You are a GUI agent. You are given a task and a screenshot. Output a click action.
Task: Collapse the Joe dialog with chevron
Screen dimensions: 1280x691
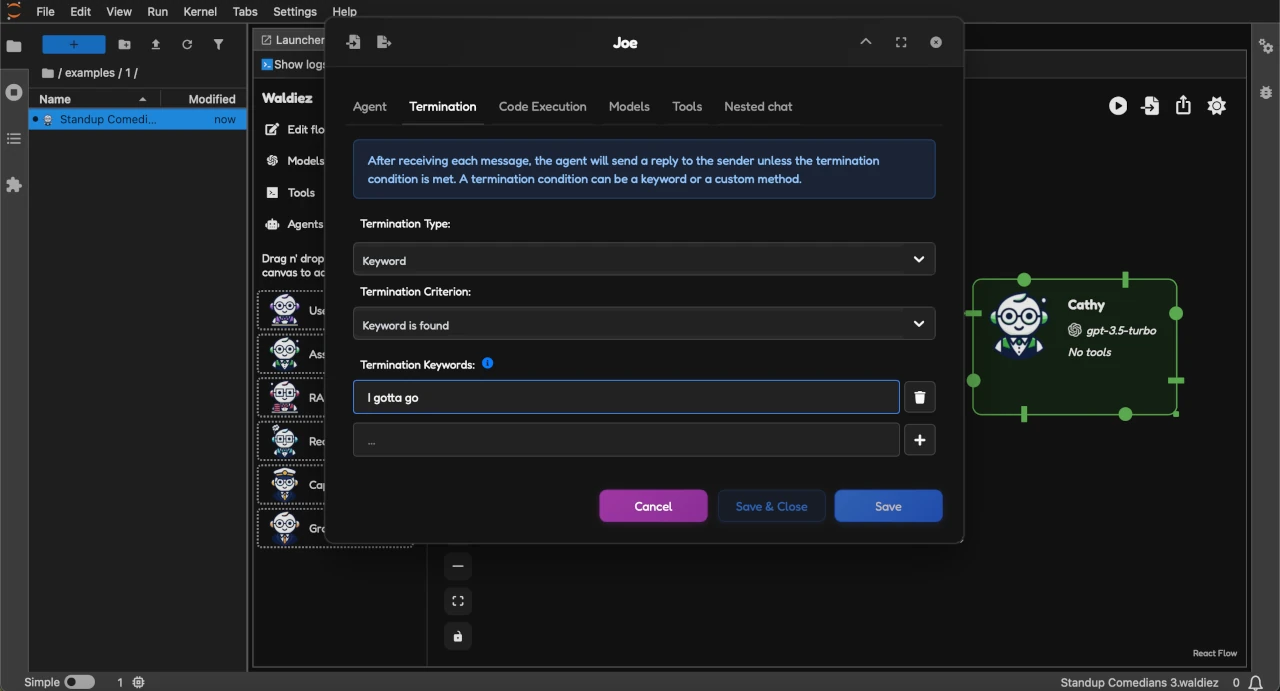click(866, 42)
